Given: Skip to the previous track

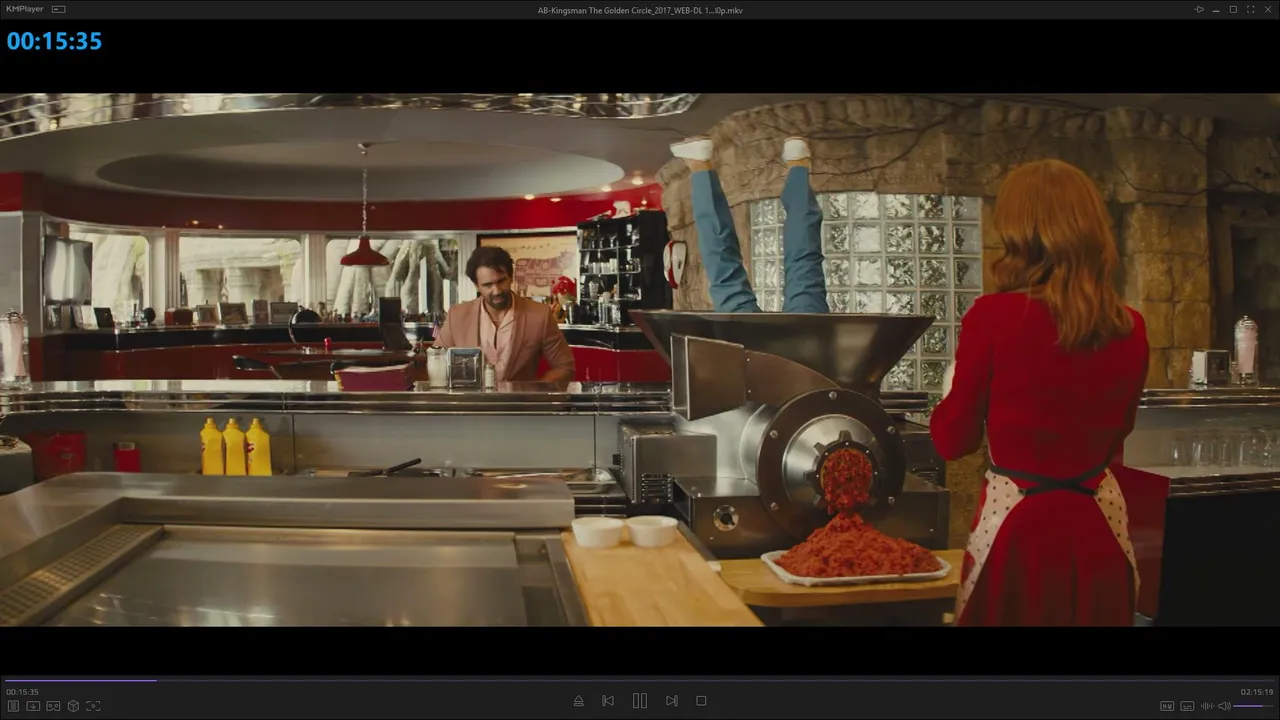Looking at the screenshot, I should (x=608, y=701).
